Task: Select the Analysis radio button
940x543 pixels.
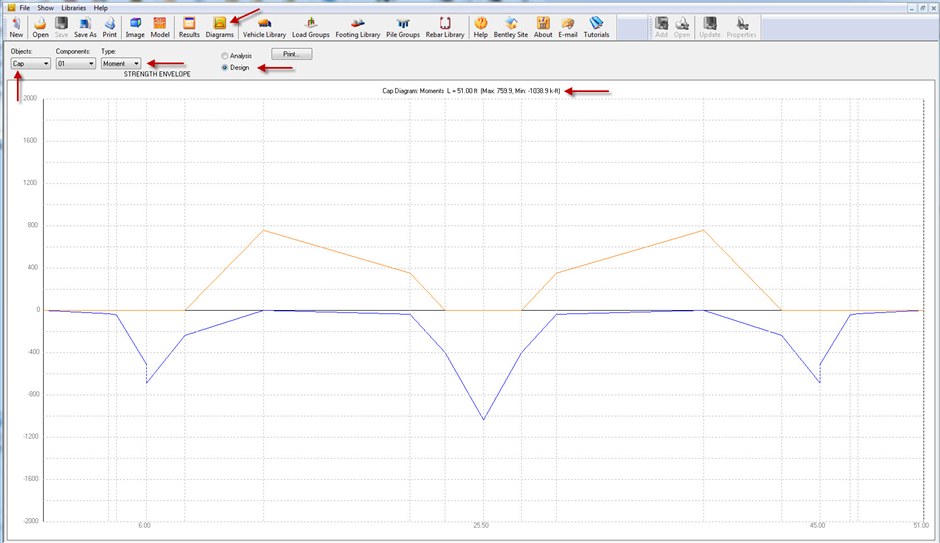Action: pos(224,56)
